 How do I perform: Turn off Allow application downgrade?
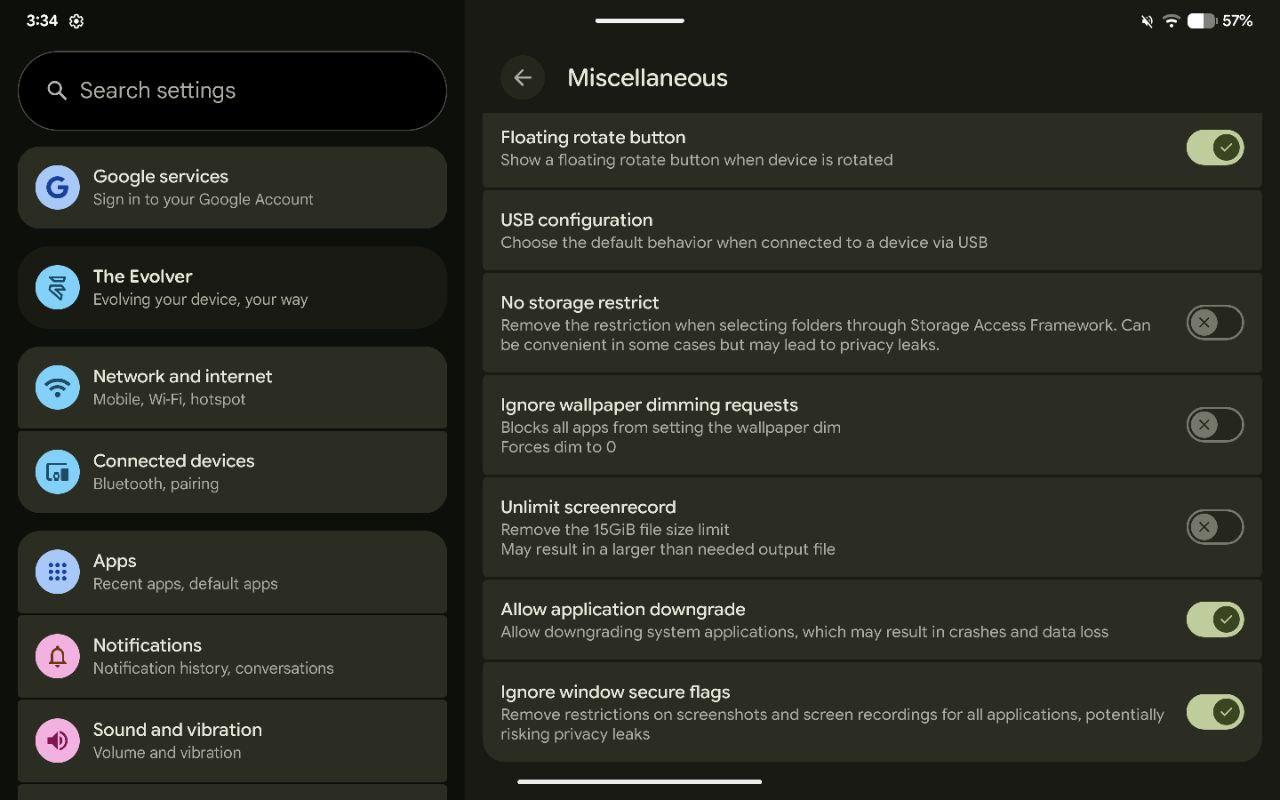[1214, 620]
